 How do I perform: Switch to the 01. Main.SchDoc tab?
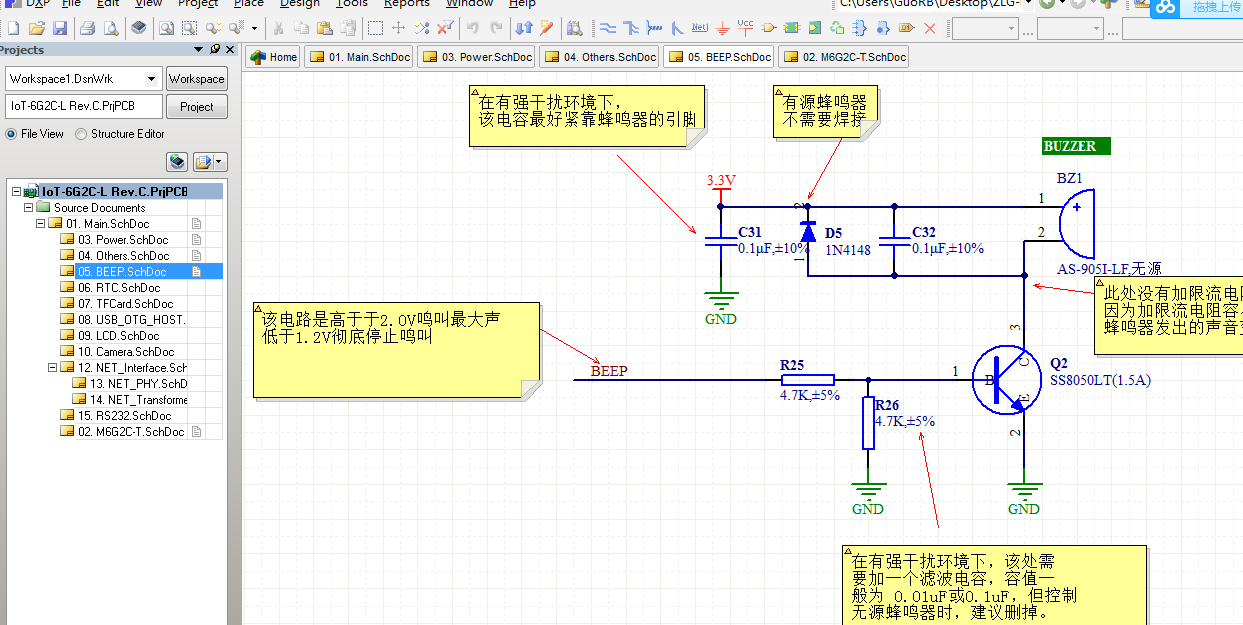pos(358,57)
